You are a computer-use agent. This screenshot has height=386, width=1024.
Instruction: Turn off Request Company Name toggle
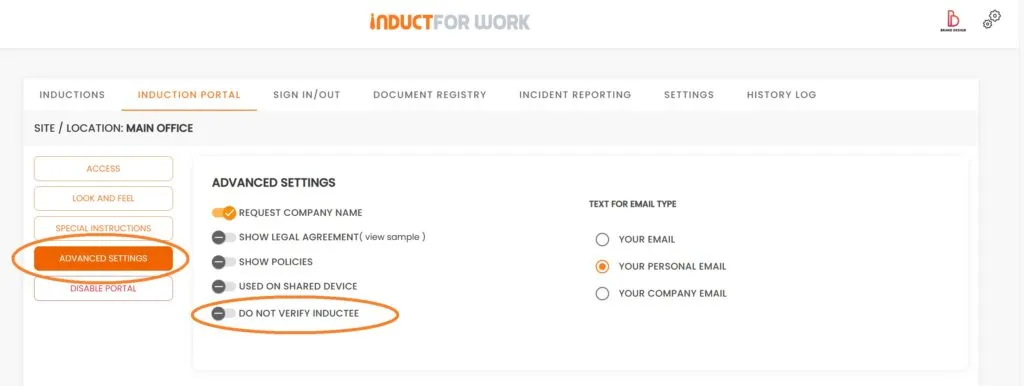(223, 212)
